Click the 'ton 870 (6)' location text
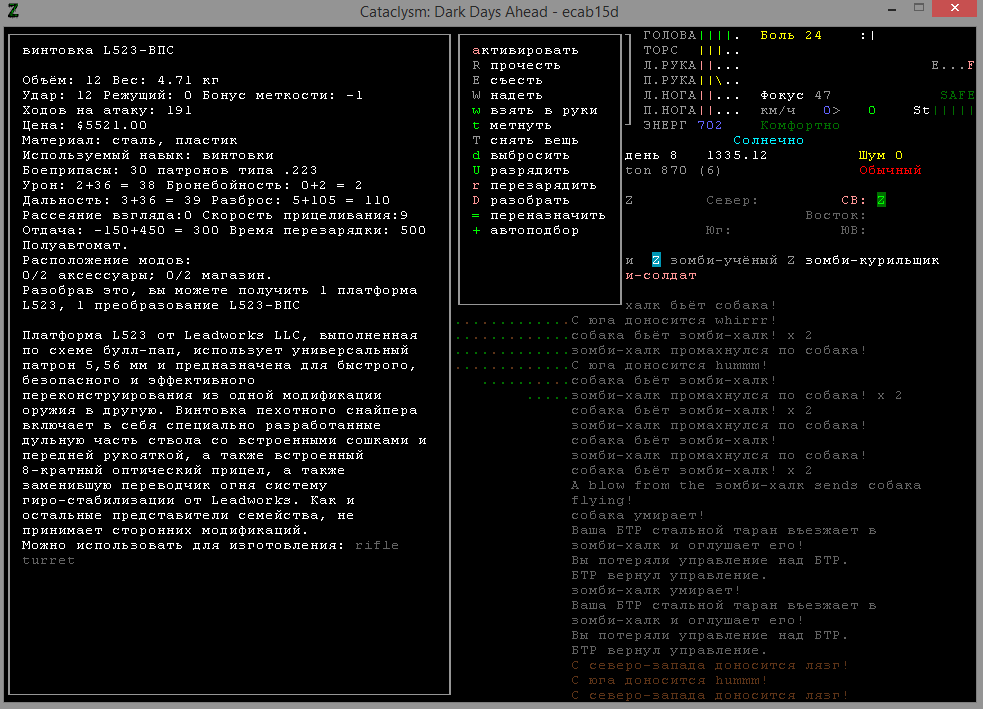 pyautogui.click(x=673, y=171)
